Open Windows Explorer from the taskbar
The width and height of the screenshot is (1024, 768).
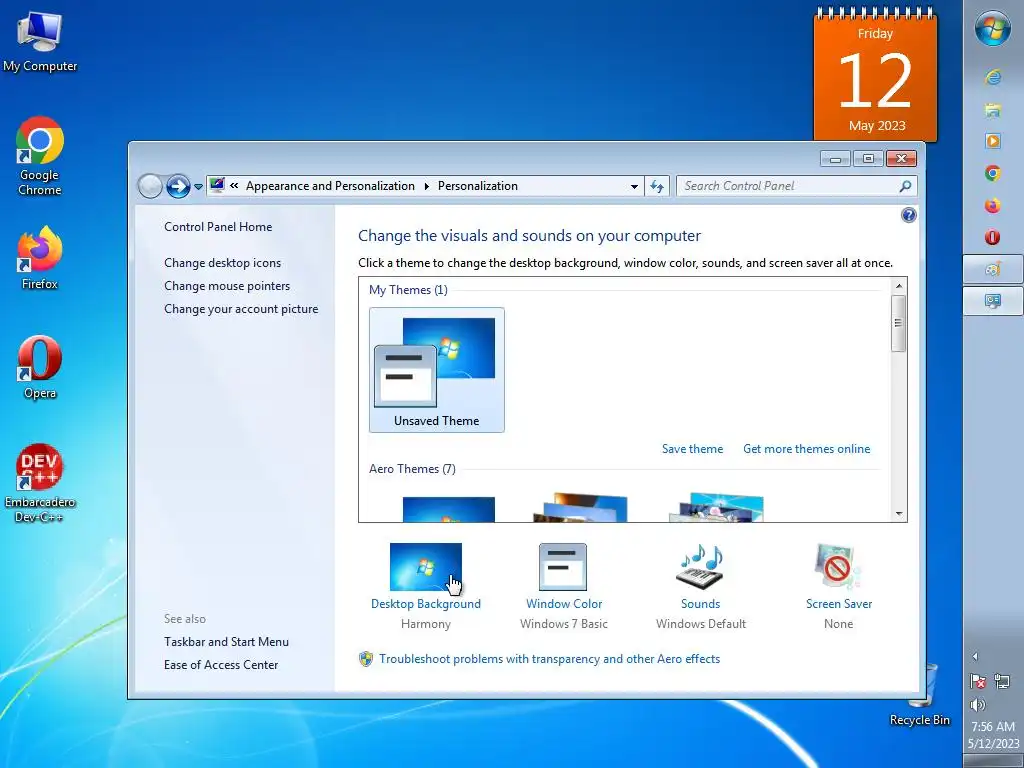point(993,109)
